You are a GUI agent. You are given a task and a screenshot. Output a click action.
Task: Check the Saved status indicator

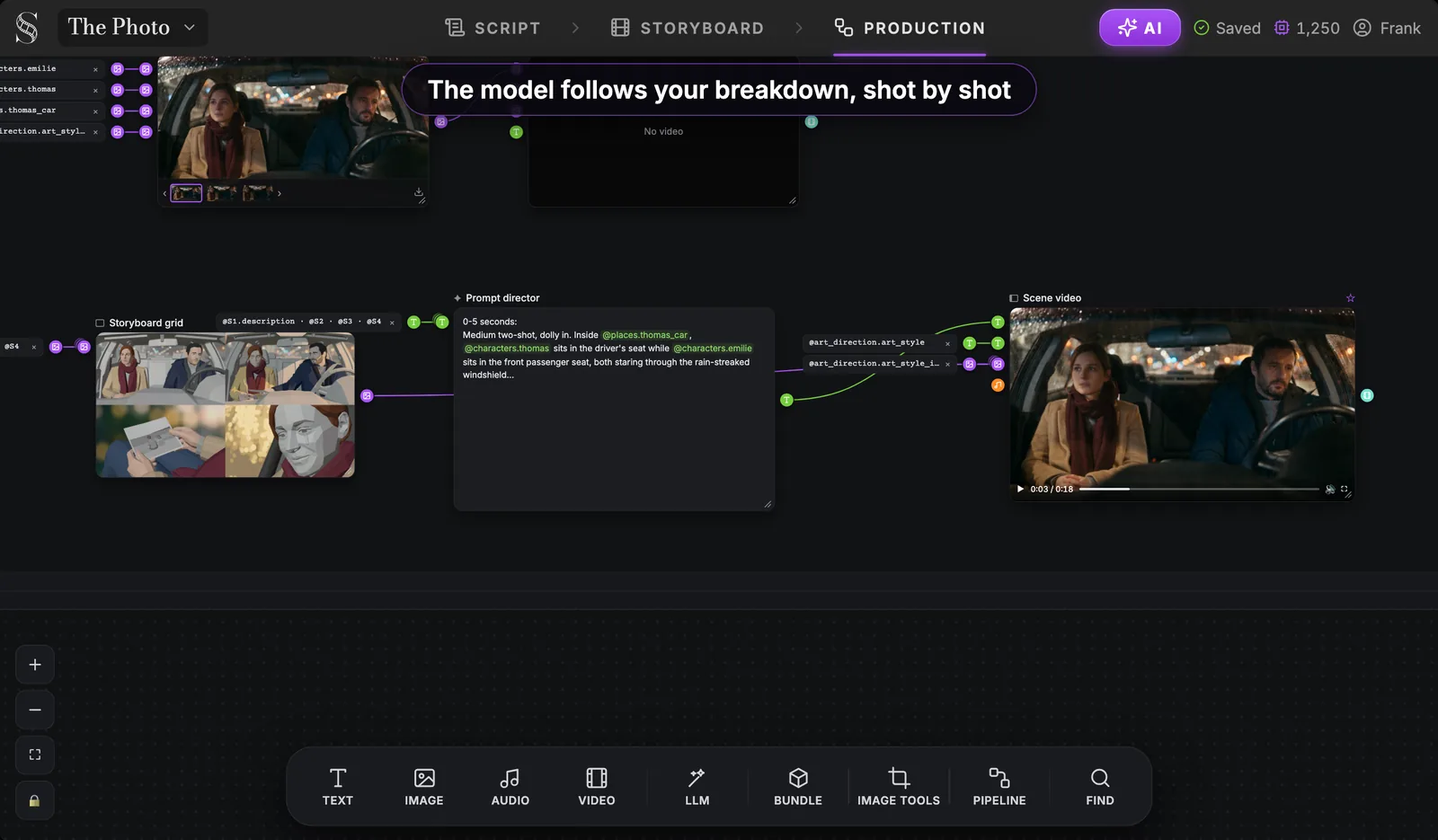[x=1227, y=28]
